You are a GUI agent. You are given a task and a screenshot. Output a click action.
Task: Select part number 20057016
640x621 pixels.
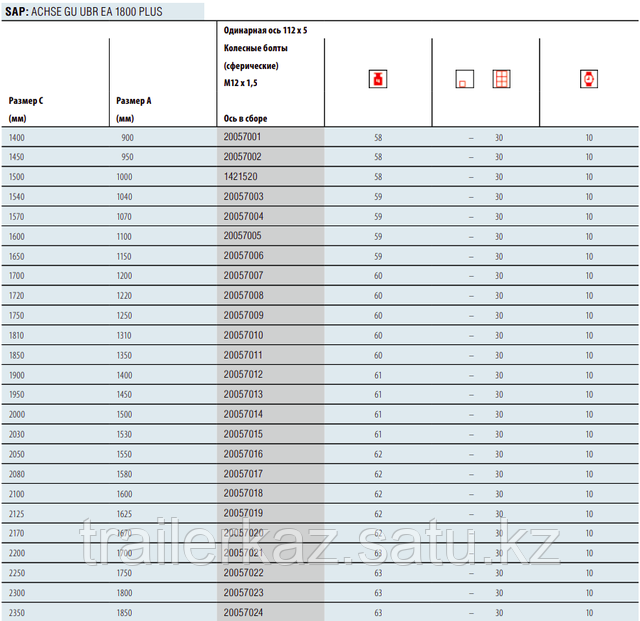click(243, 454)
